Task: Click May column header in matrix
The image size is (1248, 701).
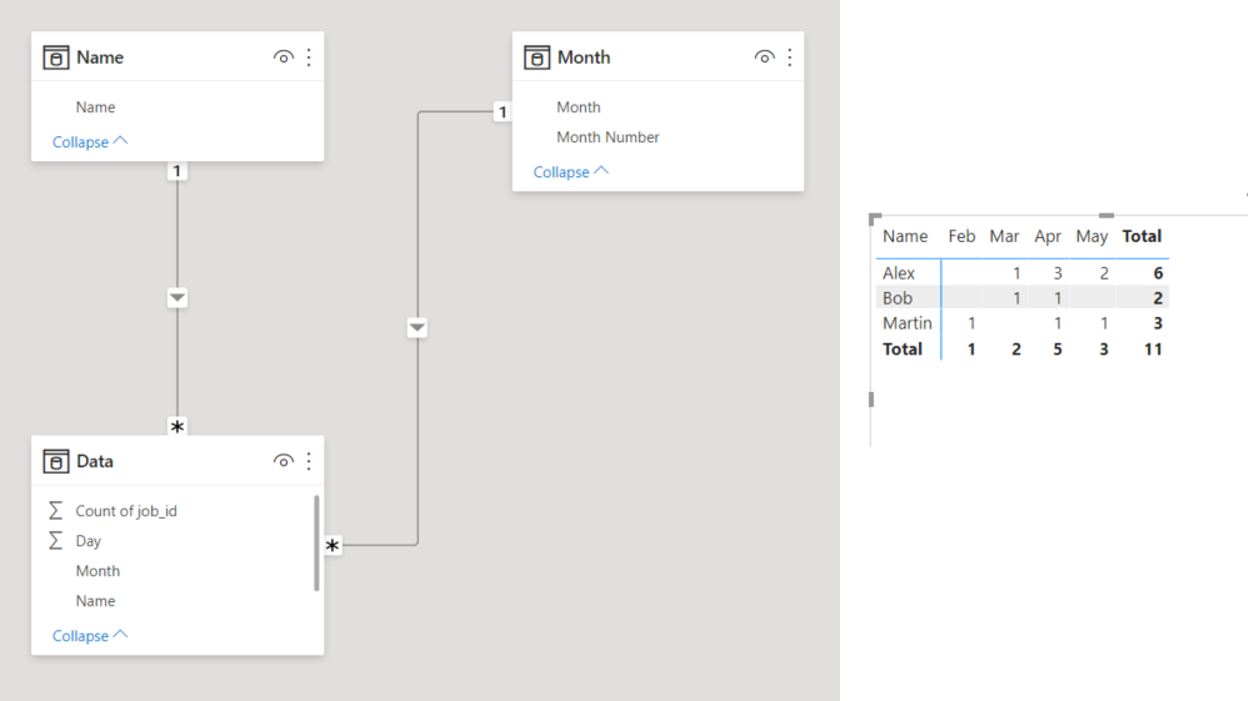Action: click(1092, 237)
